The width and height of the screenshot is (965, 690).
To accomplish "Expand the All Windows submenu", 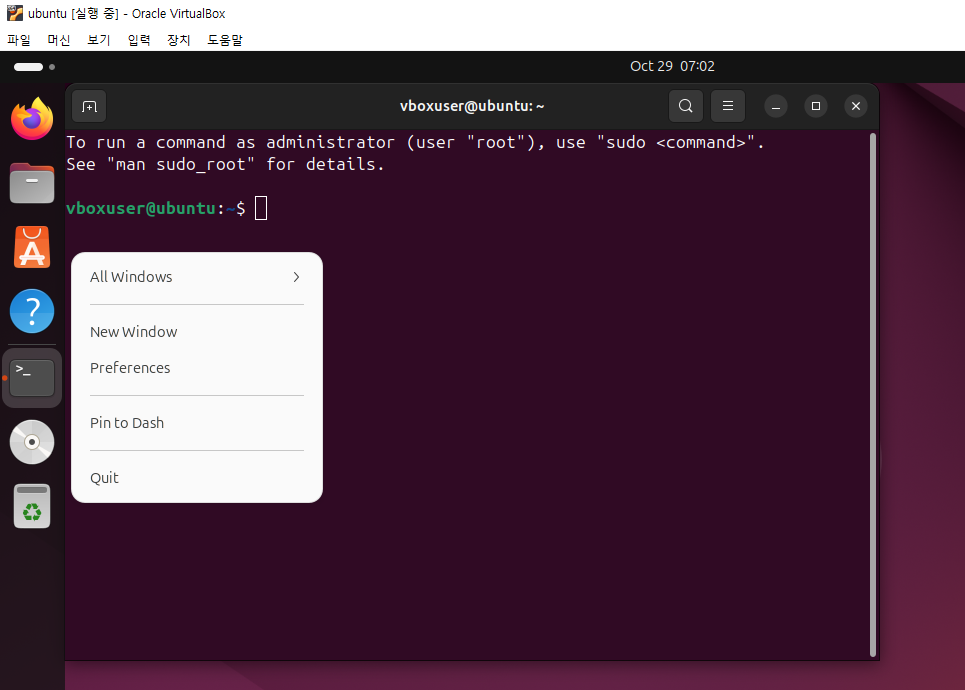I will coord(197,277).
